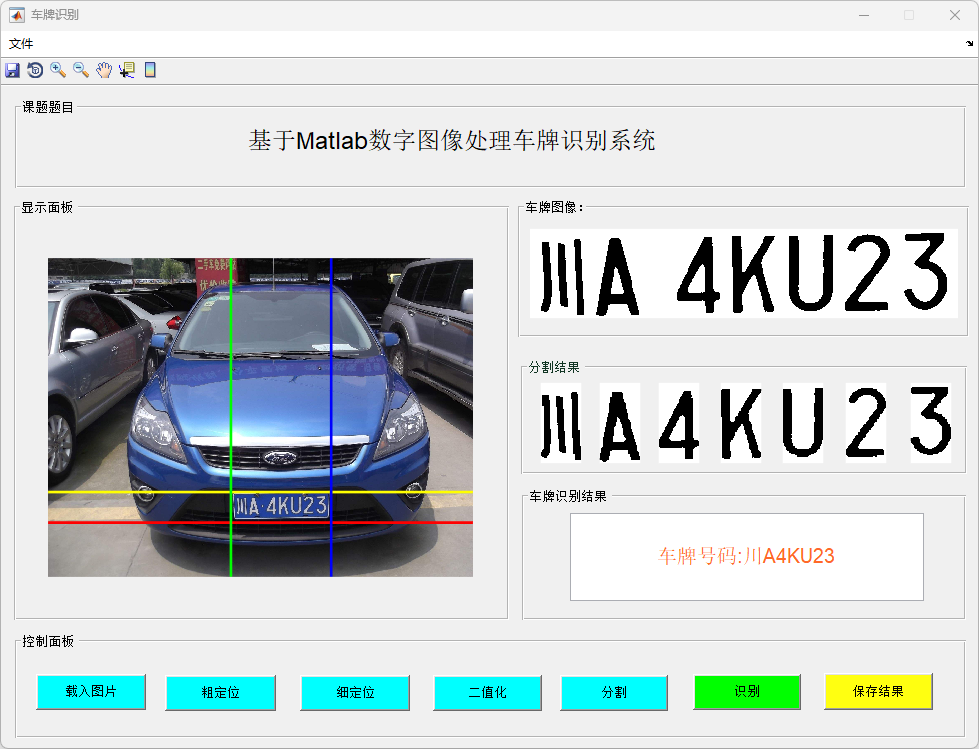Open the 文件 menu

click(21, 44)
